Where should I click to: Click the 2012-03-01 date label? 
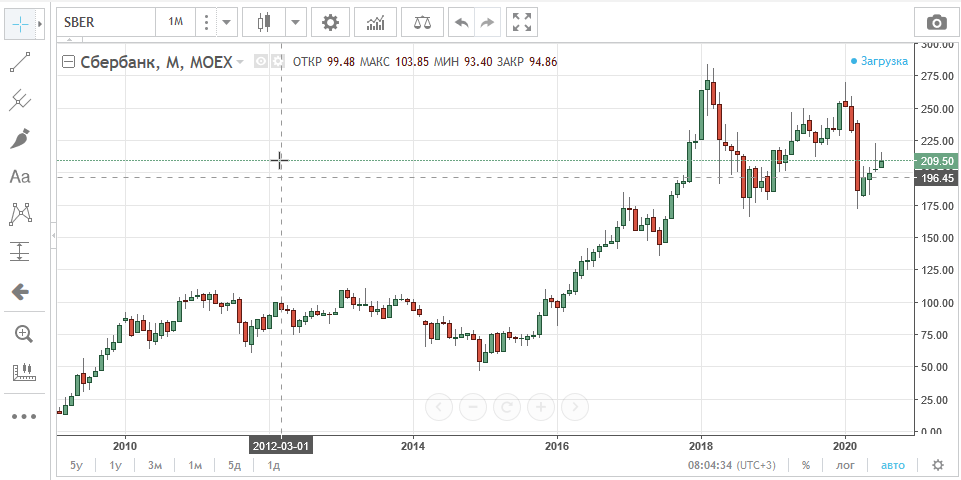pyautogui.click(x=281, y=446)
